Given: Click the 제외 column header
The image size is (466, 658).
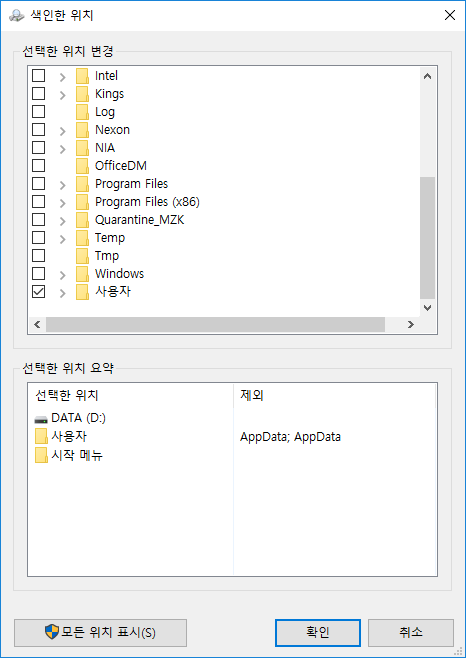Looking at the screenshot, I should click(x=335, y=395).
